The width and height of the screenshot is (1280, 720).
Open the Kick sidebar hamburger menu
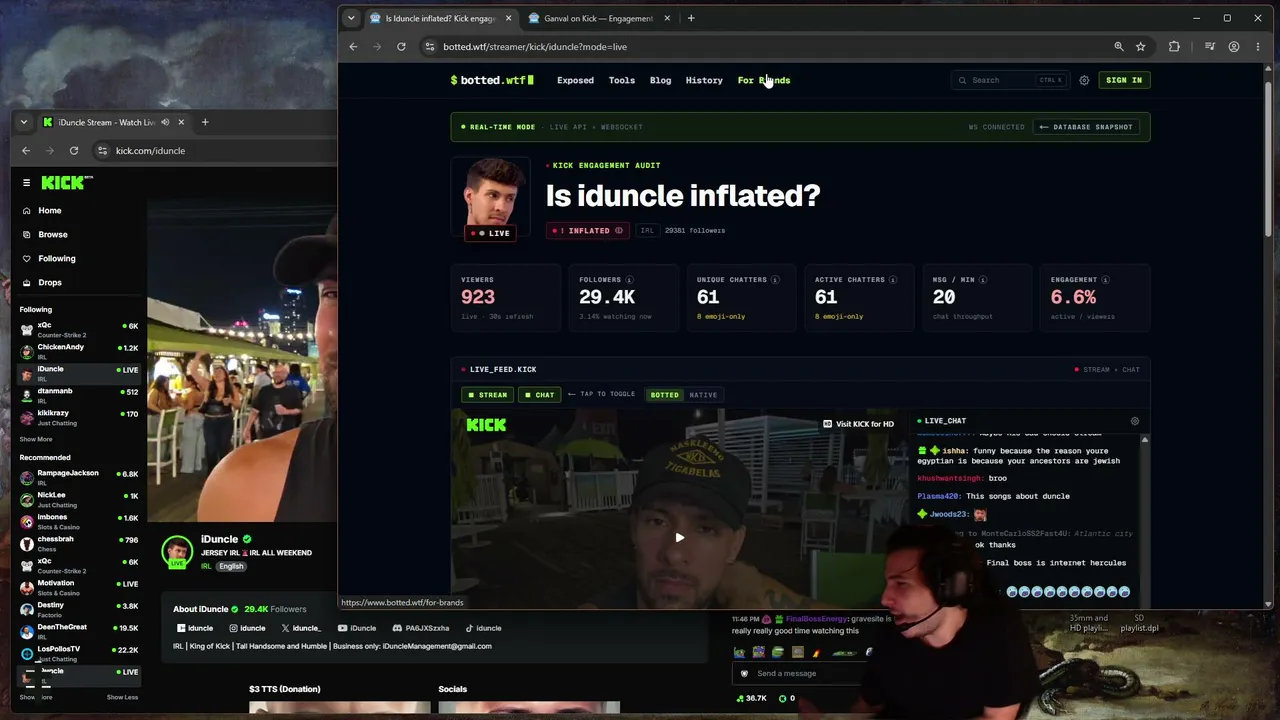(x=27, y=183)
